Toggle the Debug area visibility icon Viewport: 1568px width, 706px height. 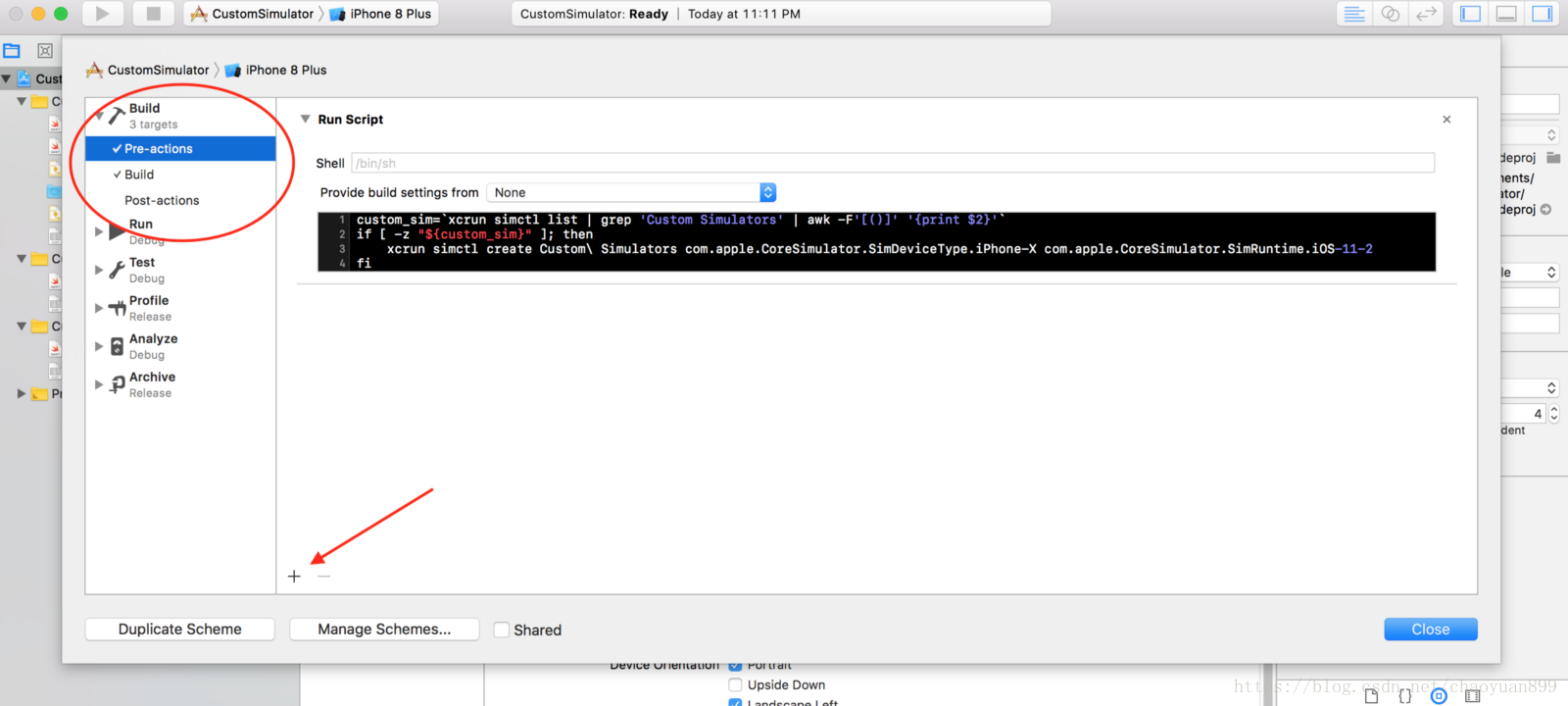[x=1506, y=14]
